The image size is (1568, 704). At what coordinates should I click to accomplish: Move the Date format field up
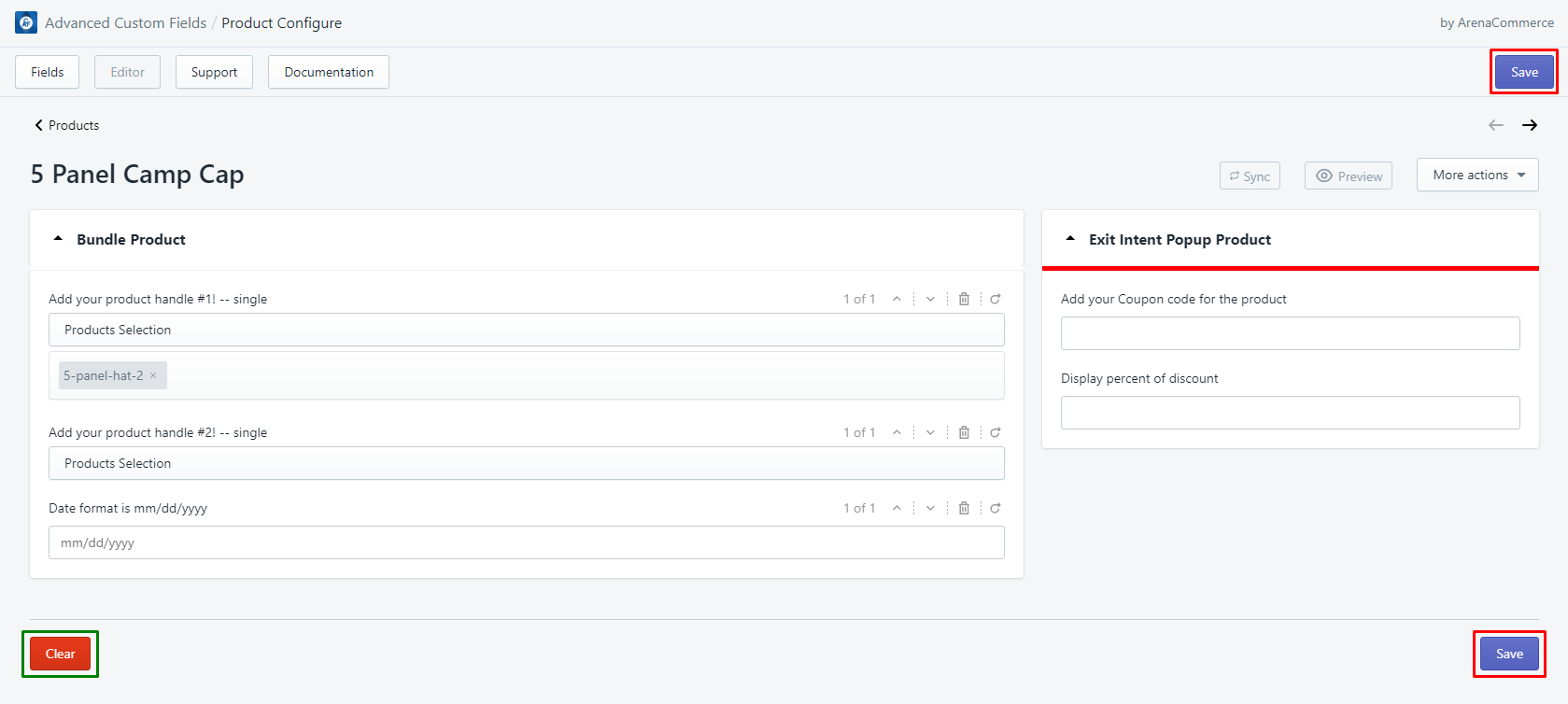(x=897, y=508)
